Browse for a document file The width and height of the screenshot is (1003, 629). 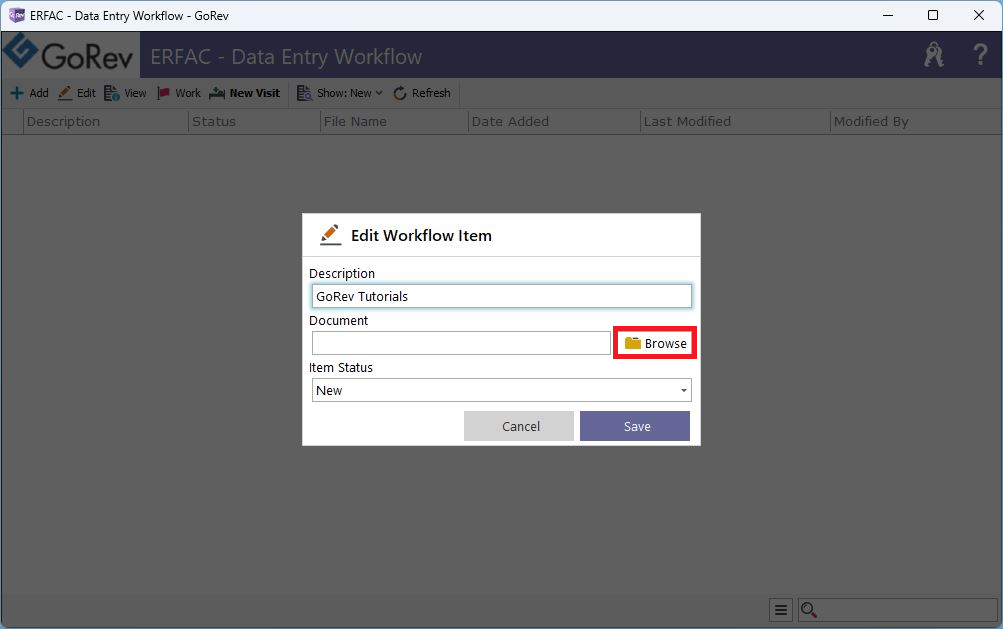[655, 343]
